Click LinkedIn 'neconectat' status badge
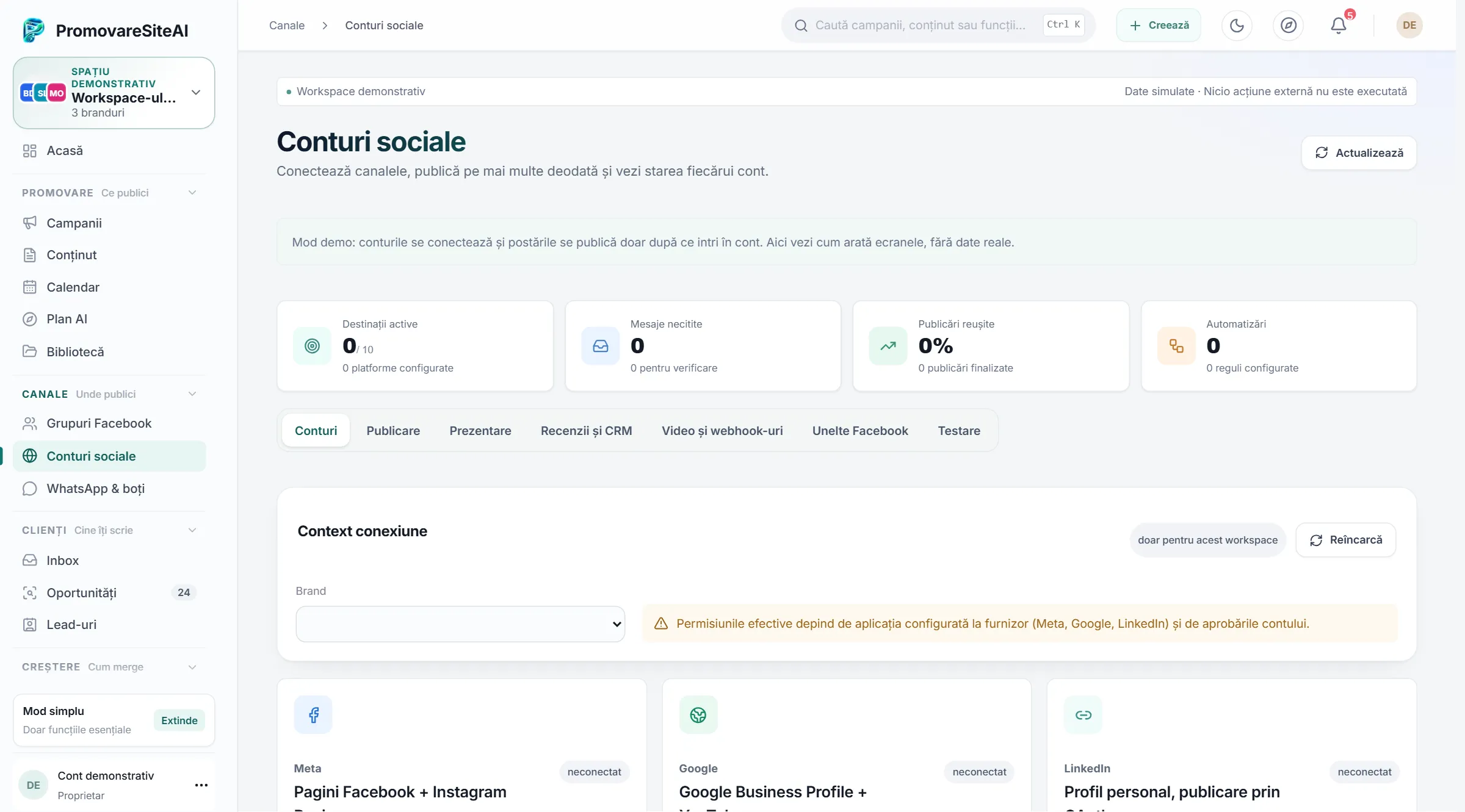Viewport: 1465px width, 812px height. 1364,772
